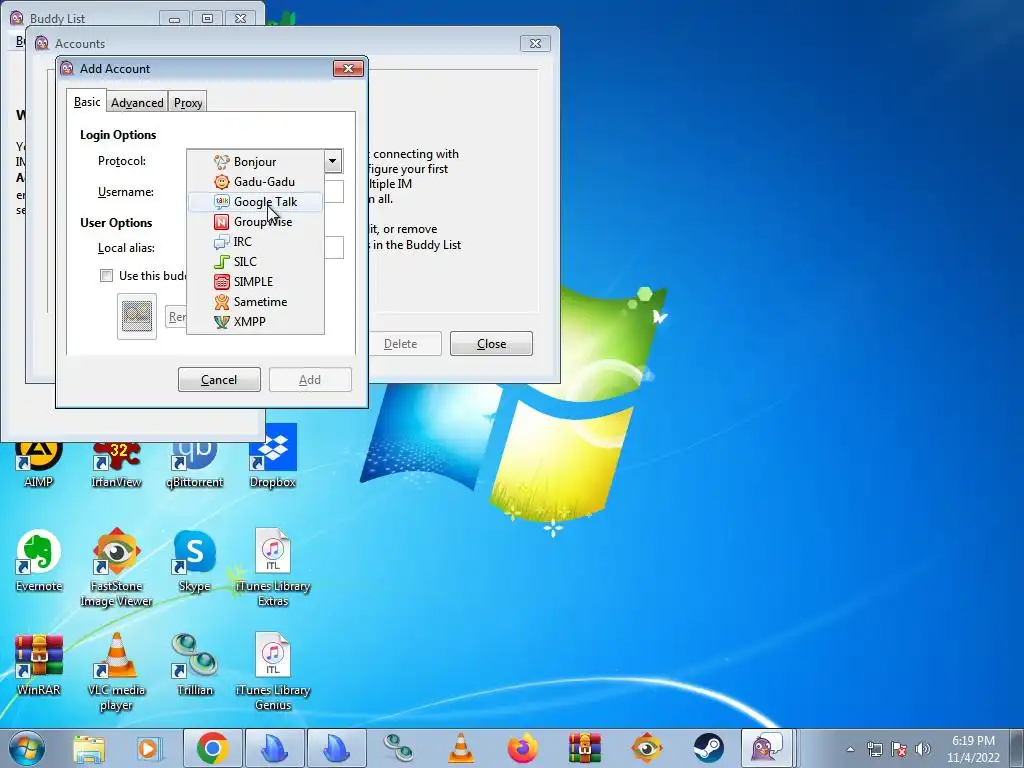Image resolution: width=1024 pixels, height=768 pixels.
Task: Open the Windows Start menu
Action: coord(27,748)
